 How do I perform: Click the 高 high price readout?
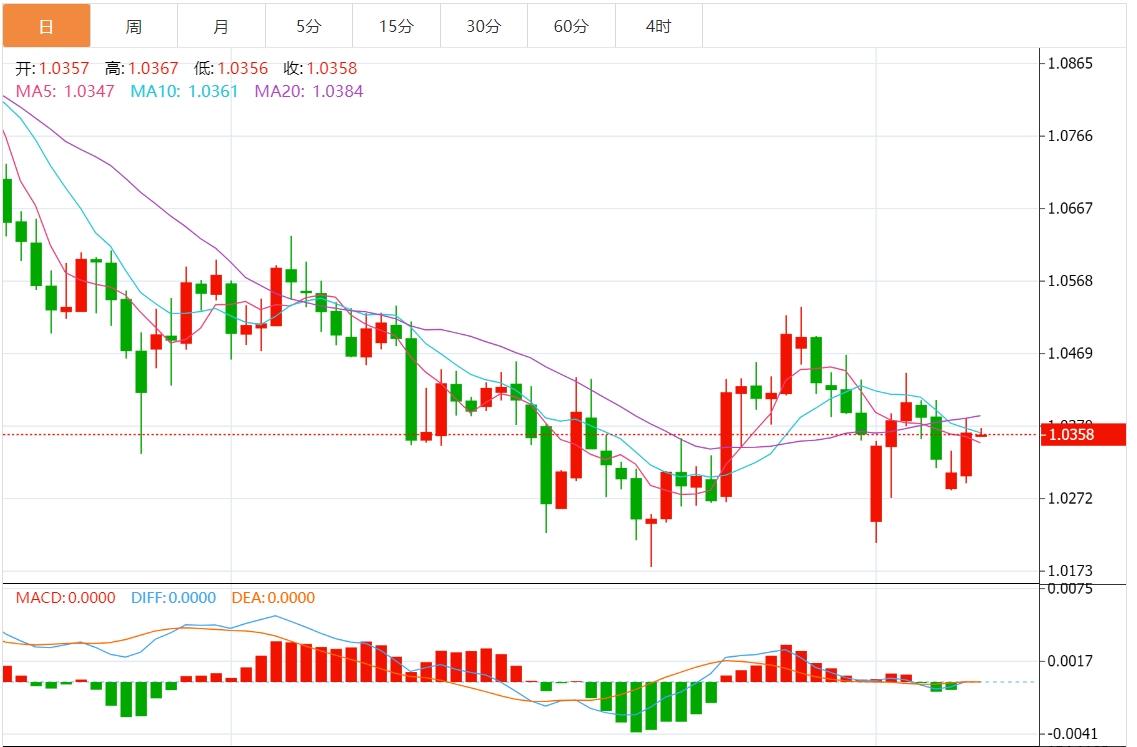[x=141, y=69]
